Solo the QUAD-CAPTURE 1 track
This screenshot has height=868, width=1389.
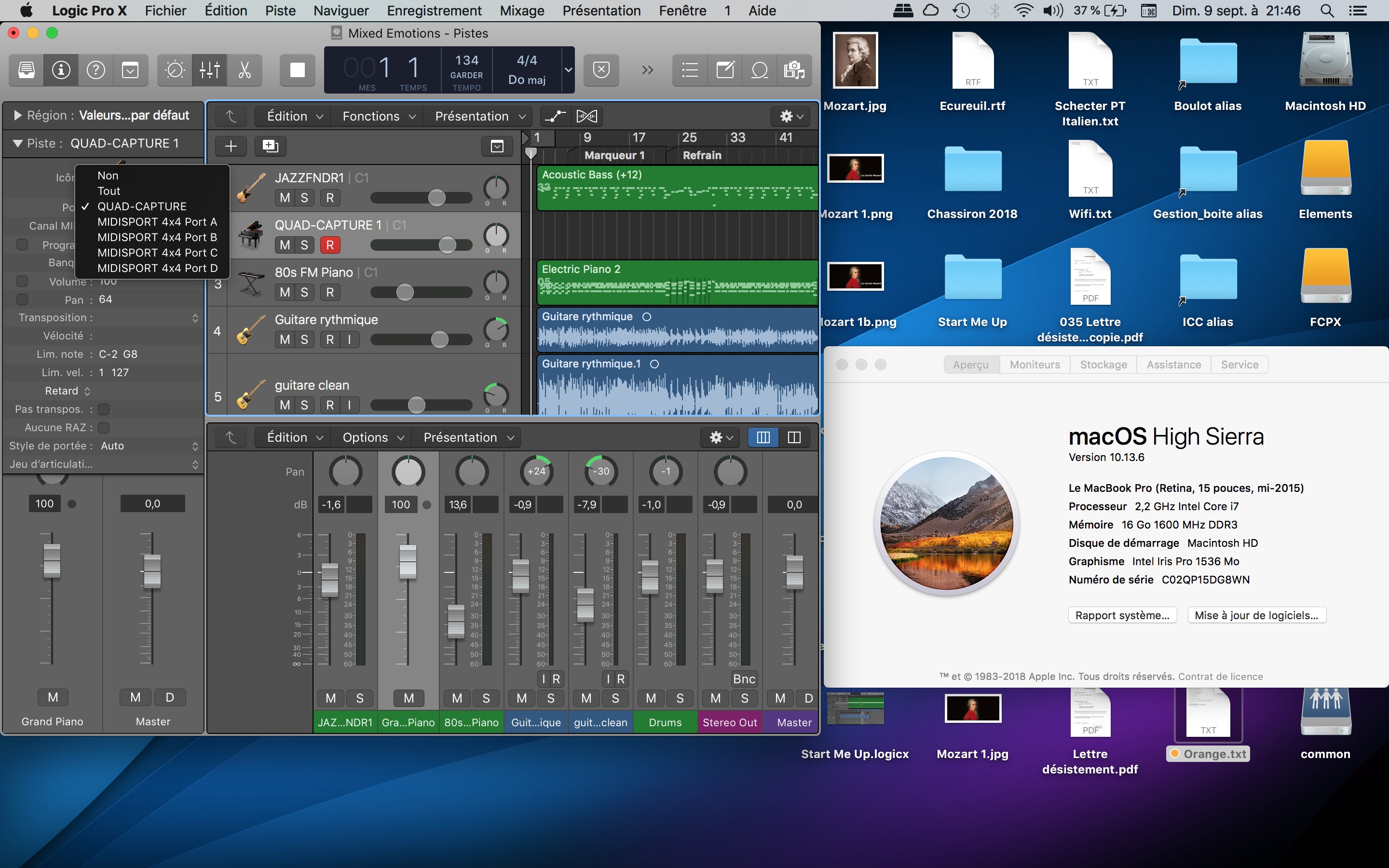(x=304, y=245)
